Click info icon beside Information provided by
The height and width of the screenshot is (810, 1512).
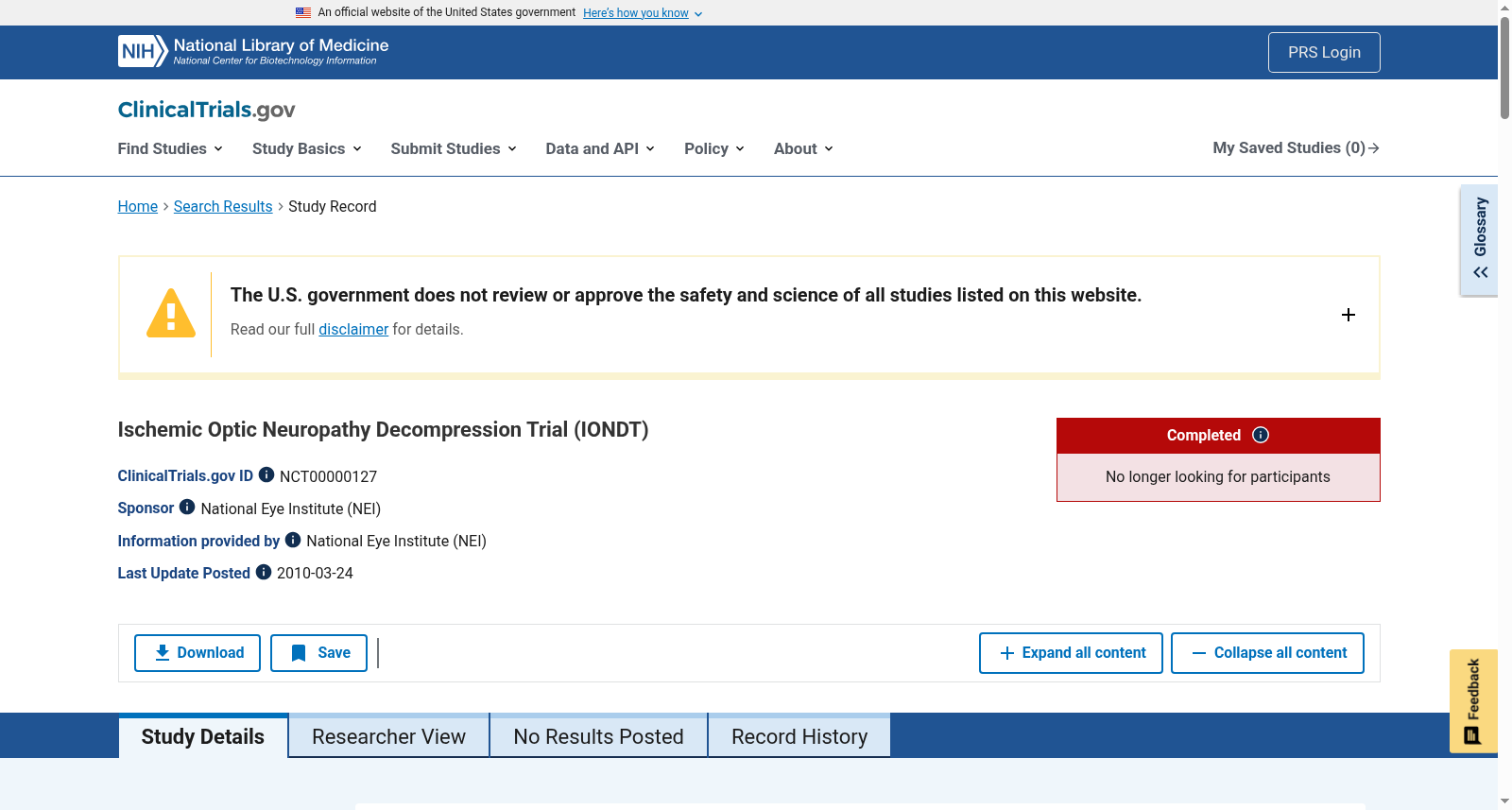[293, 539]
